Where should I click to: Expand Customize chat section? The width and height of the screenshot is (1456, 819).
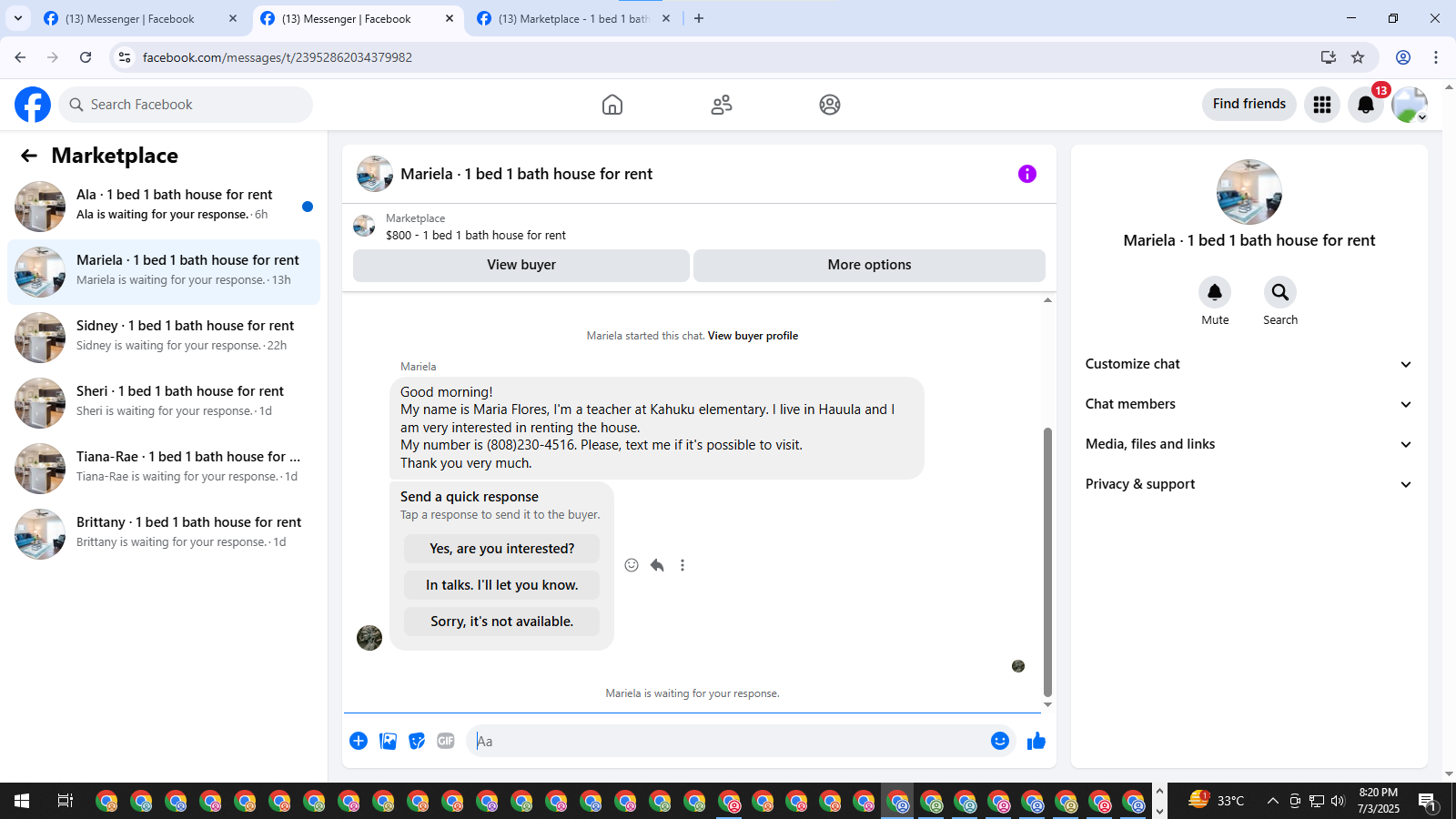(1249, 364)
